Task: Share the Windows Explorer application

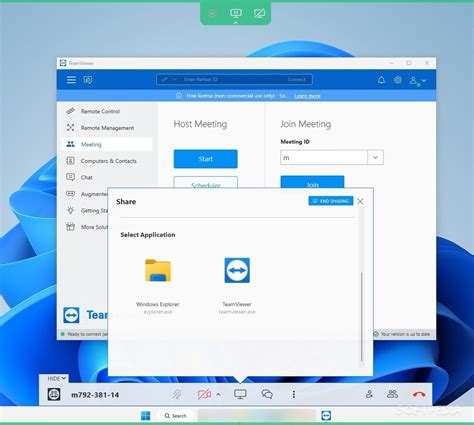Action: [x=158, y=286]
